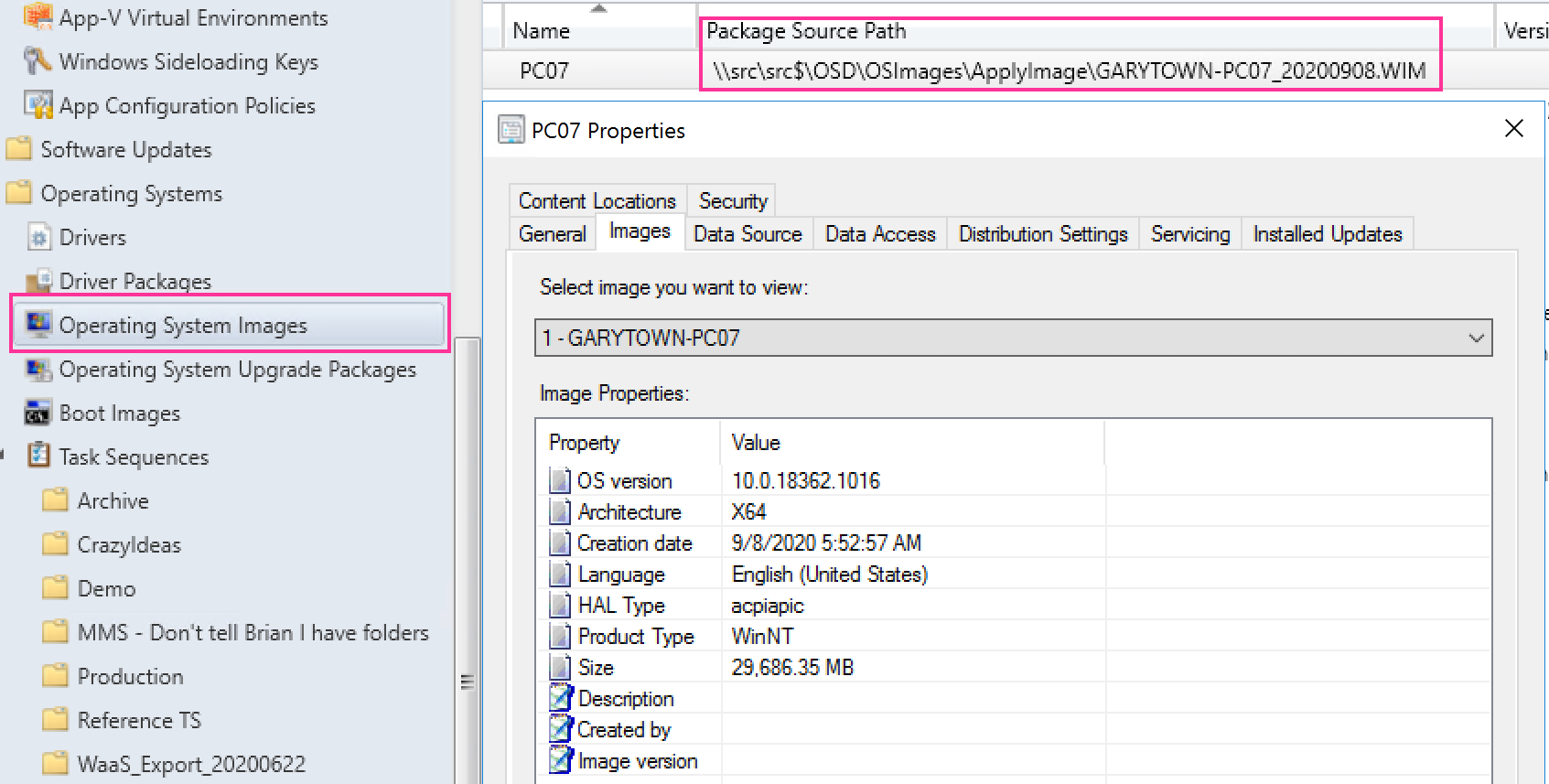Collapse the Task Sequences tree node
This screenshot has height=784, width=1549.
(x=4, y=455)
